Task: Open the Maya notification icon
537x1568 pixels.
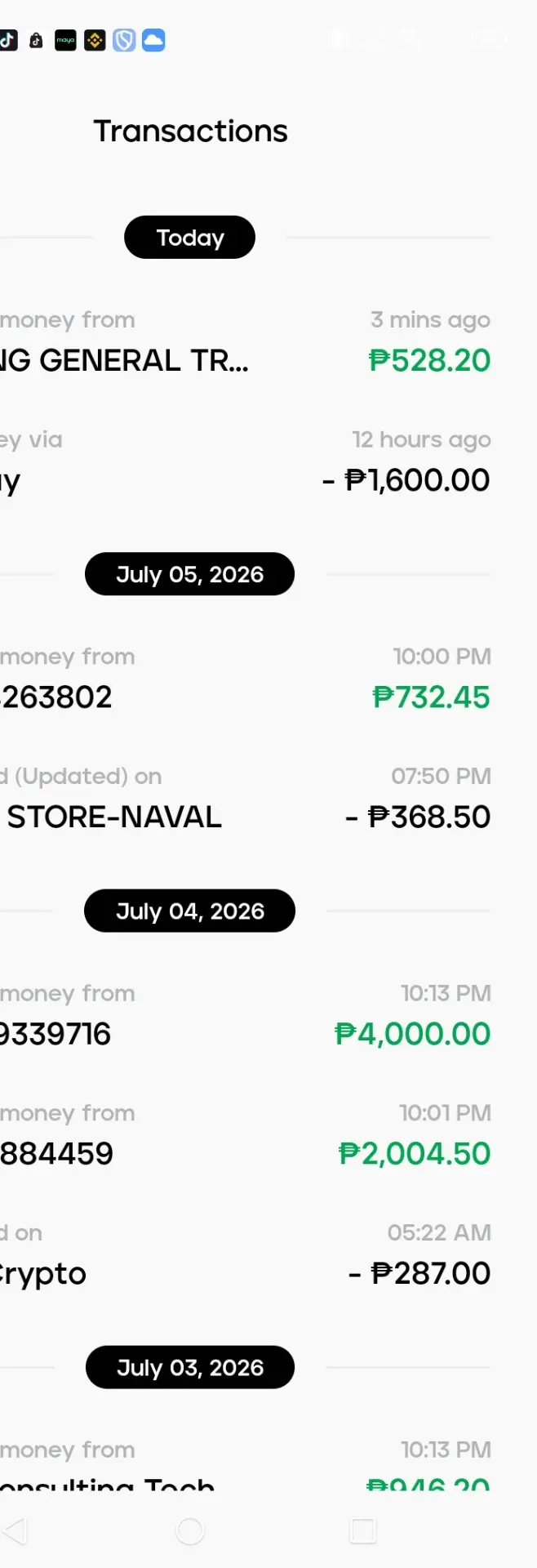Action: point(65,40)
